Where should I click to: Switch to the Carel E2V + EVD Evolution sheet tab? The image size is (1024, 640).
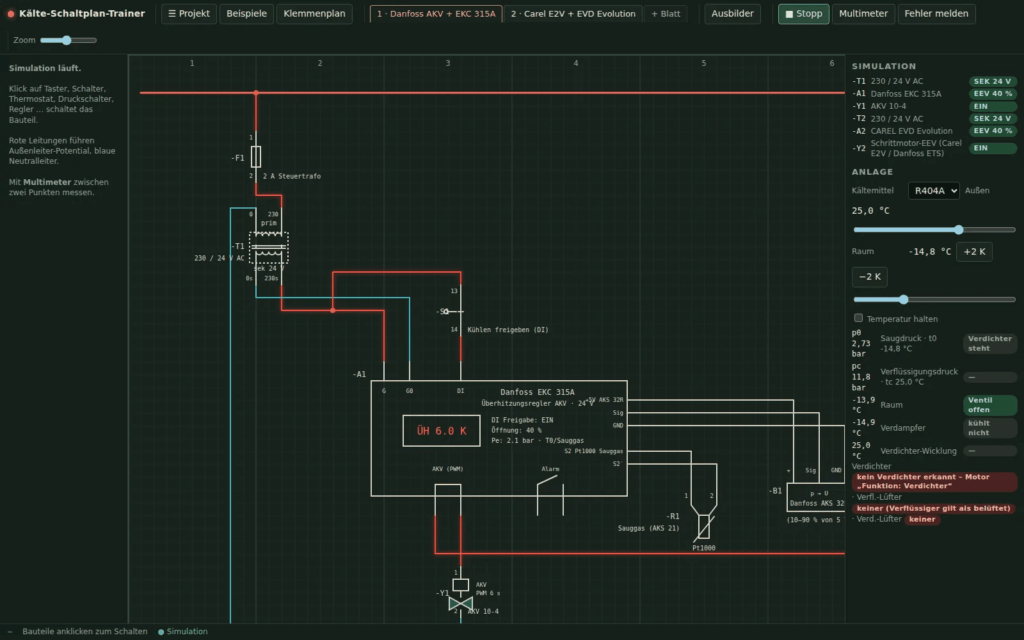[573, 14]
